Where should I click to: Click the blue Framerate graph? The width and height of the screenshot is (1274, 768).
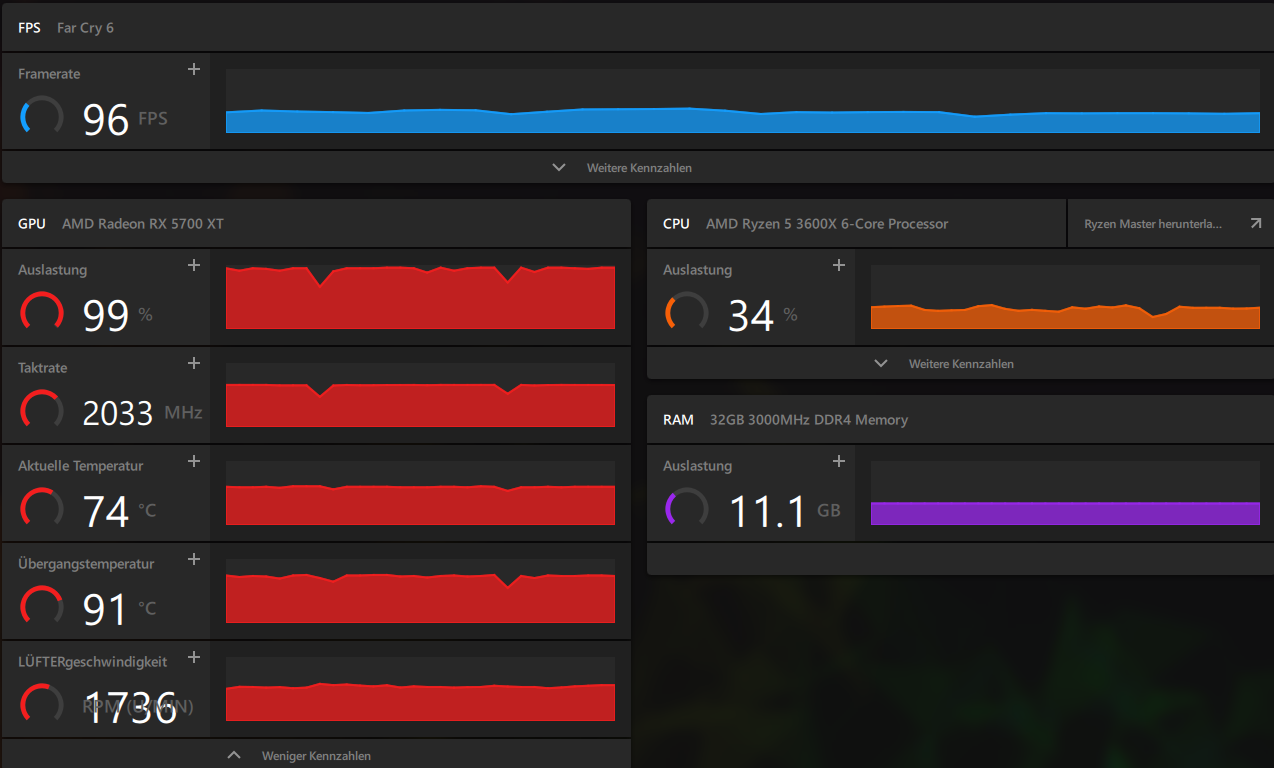point(743,101)
